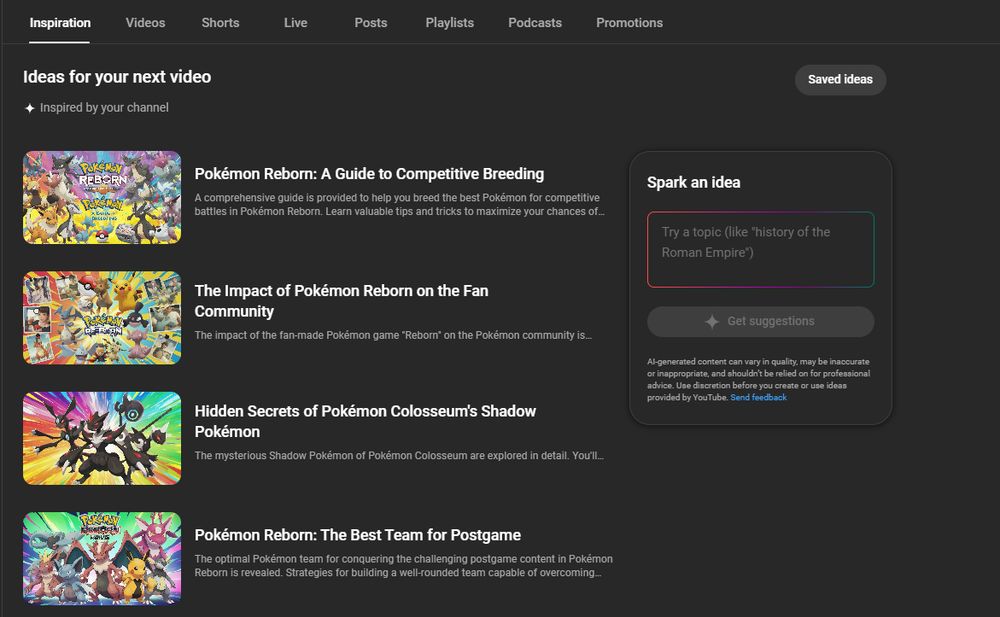Click description starting 'A comprehensive guide is provided'

point(400,205)
